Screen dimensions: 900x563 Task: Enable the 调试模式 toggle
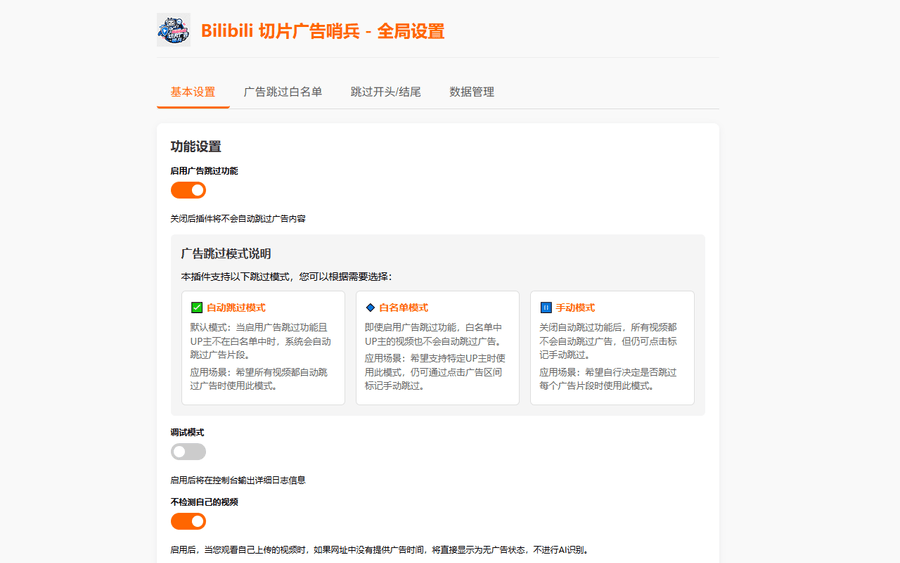pos(188,452)
